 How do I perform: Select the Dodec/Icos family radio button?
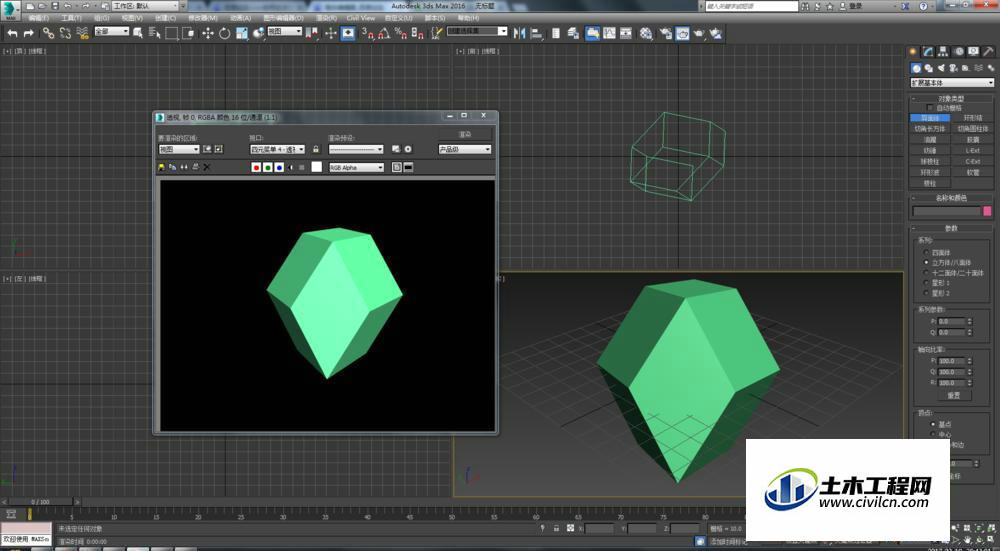click(x=926, y=273)
